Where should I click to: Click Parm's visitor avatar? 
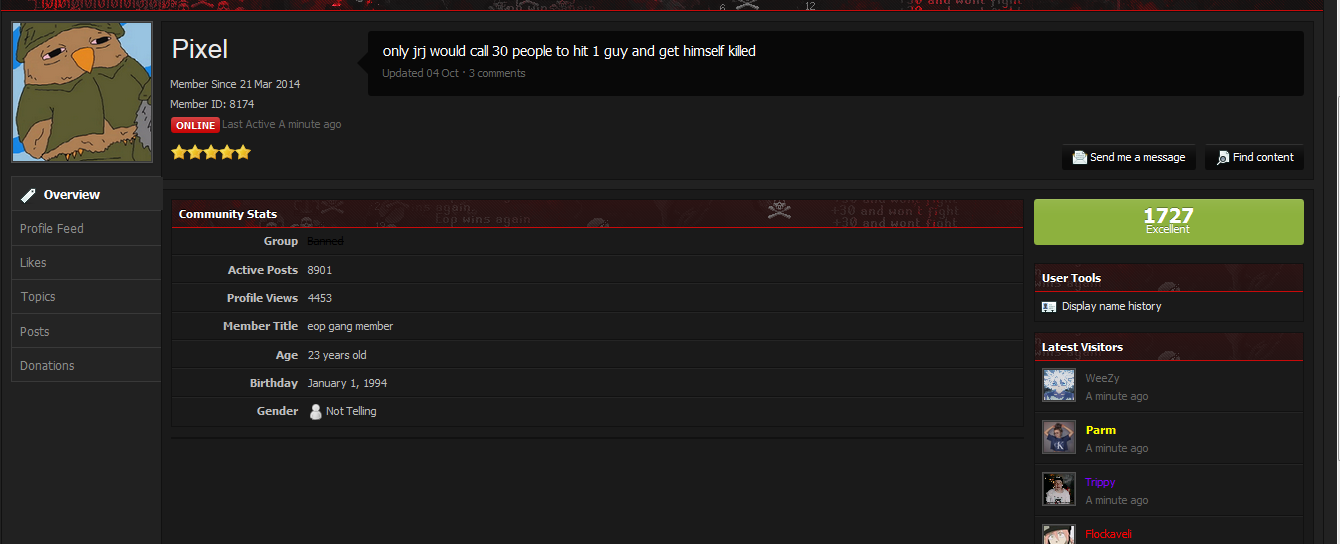pyautogui.click(x=1059, y=437)
